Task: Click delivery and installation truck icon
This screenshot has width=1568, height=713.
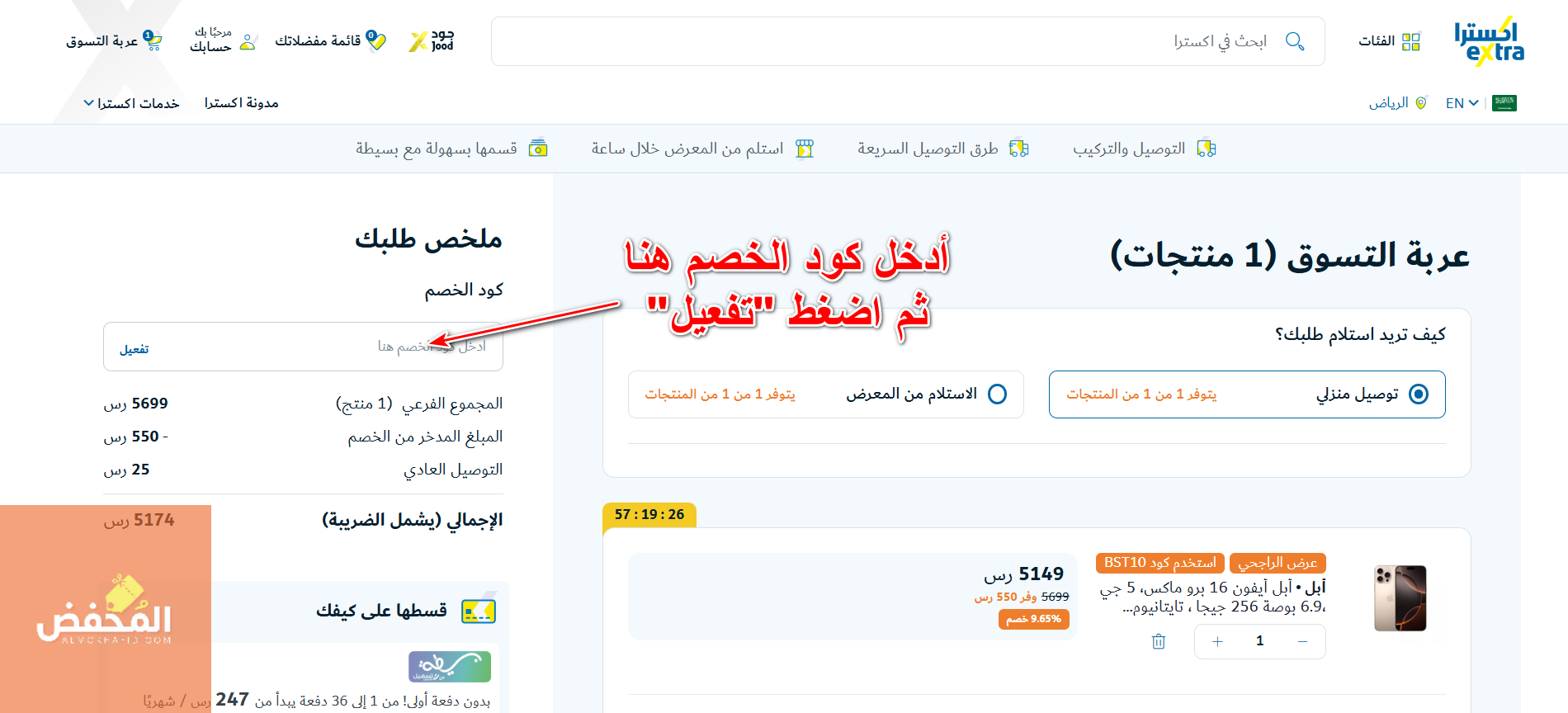Action: (1207, 149)
